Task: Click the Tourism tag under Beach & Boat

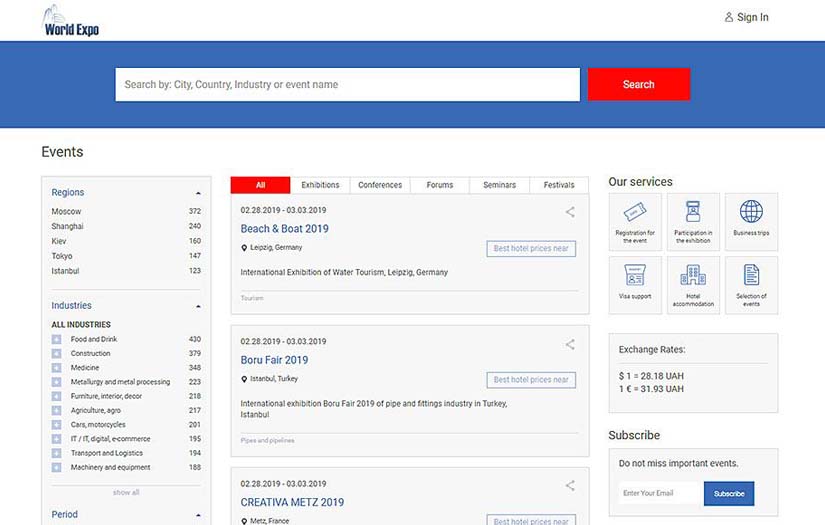Action: (251, 298)
